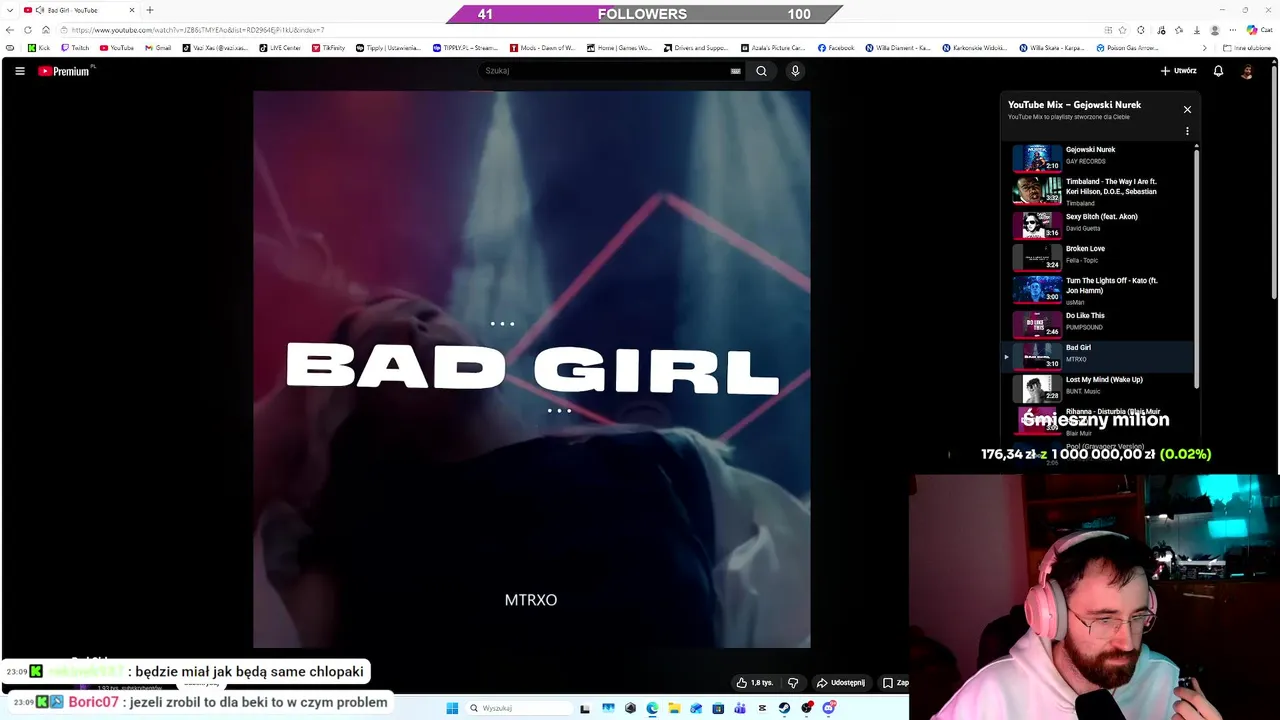This screenshot has width=1280, height=720.
Task: Open YouTube notifications bell
Action: [x=1218, y=71]
